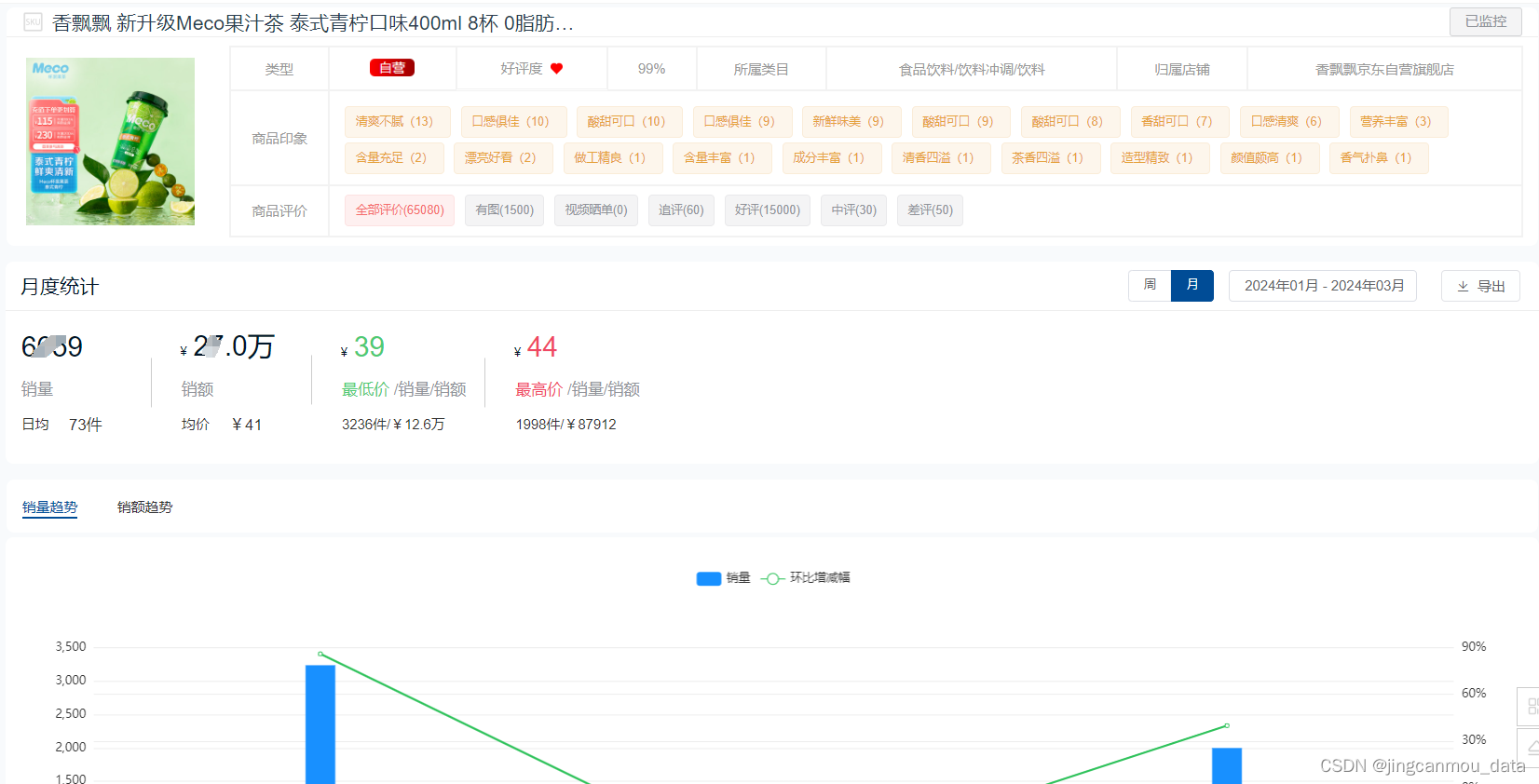Viewport: 1539px width, 784px height.
Task: Click the 做工精良 (1) impression tag
Action: (x=613, y=158)
